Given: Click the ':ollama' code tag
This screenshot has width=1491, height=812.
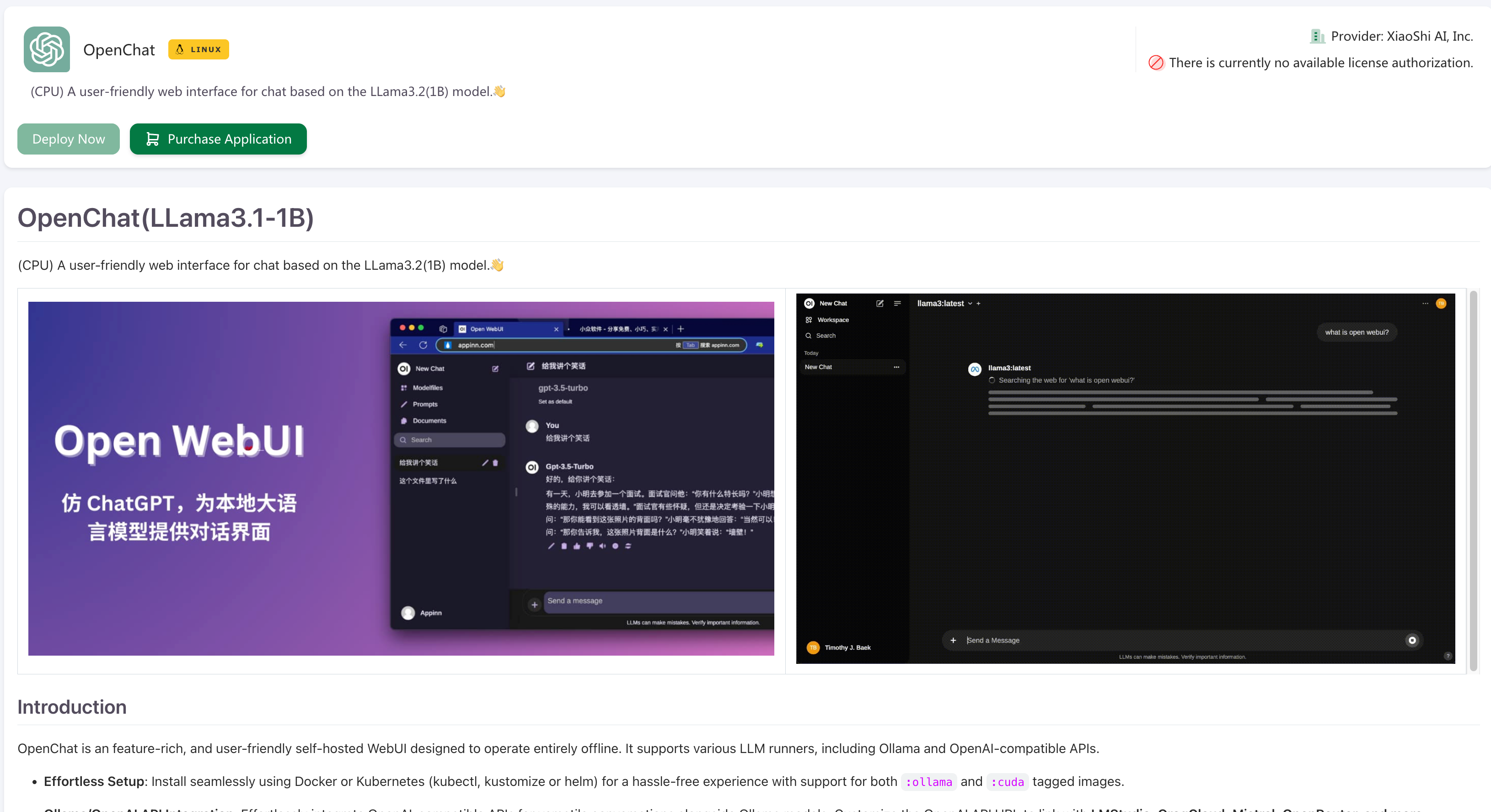Looking at the screenshot, I should (928, 782).
